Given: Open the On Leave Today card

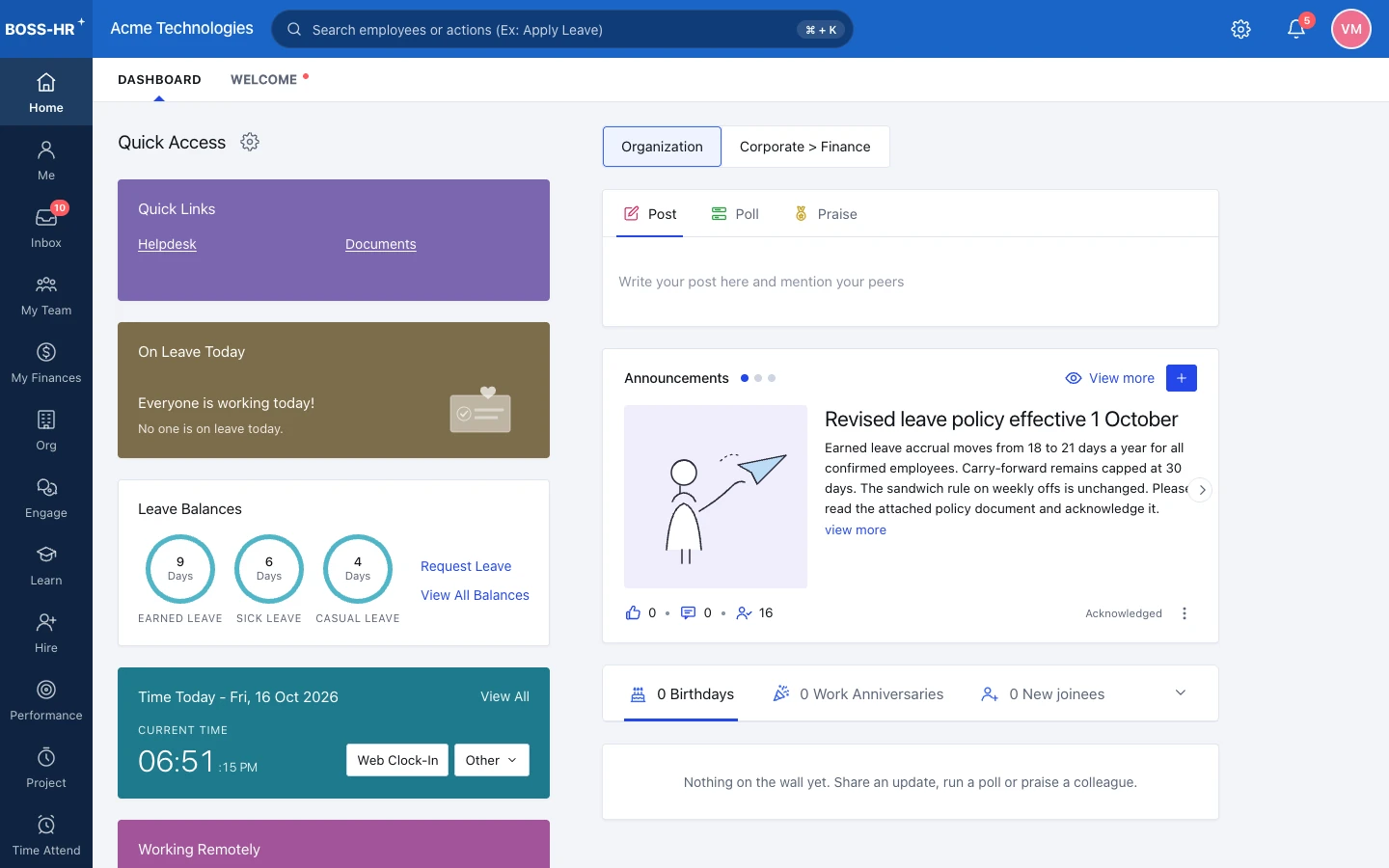Looking at the screenshot, I should 334,390.
